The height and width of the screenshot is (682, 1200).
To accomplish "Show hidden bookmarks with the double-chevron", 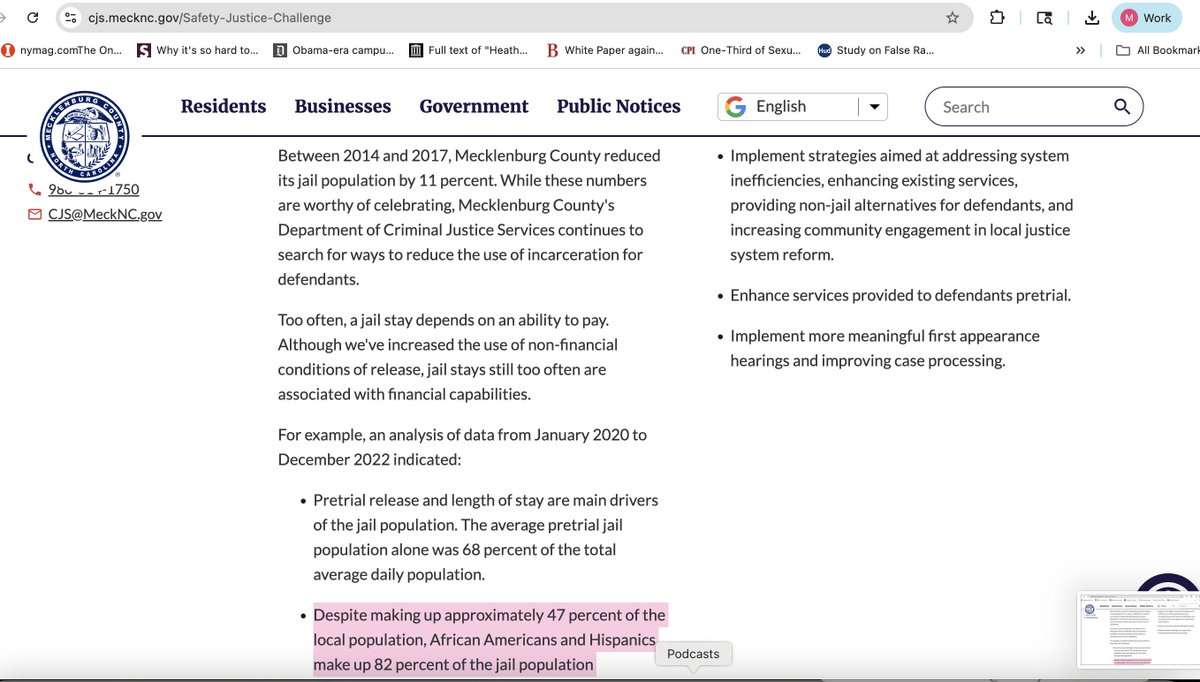I will [1080, 50].
